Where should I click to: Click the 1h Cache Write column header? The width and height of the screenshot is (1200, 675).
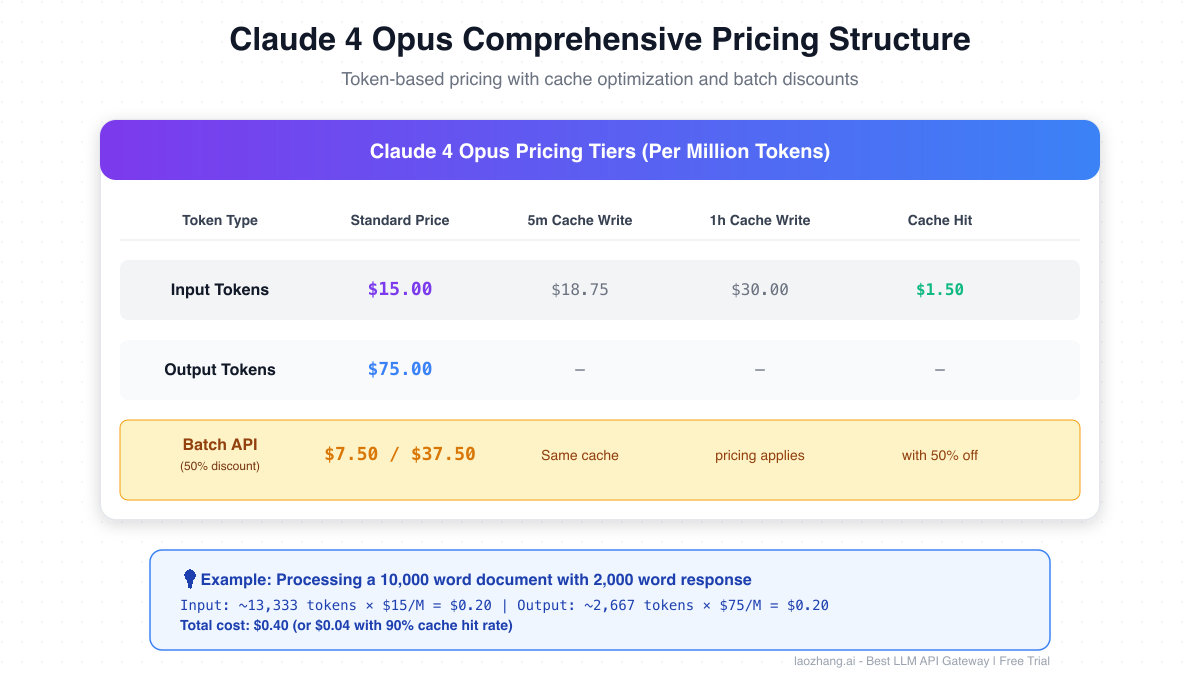(760, 220)
